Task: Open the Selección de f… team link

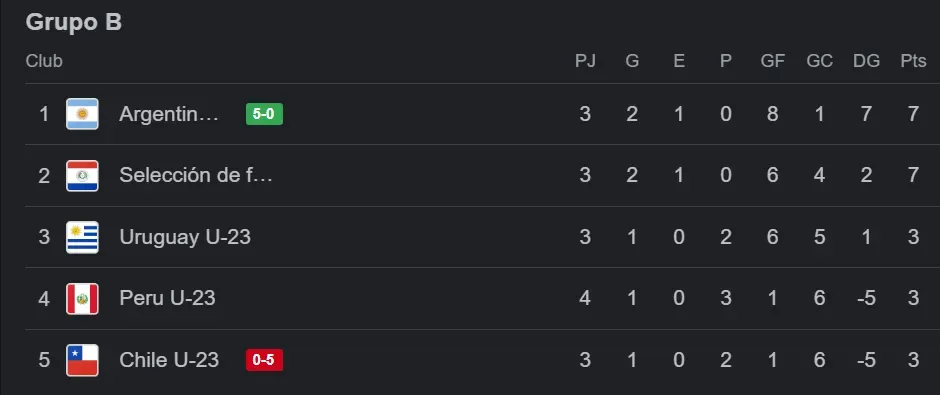Action: [x=196, y=175]
